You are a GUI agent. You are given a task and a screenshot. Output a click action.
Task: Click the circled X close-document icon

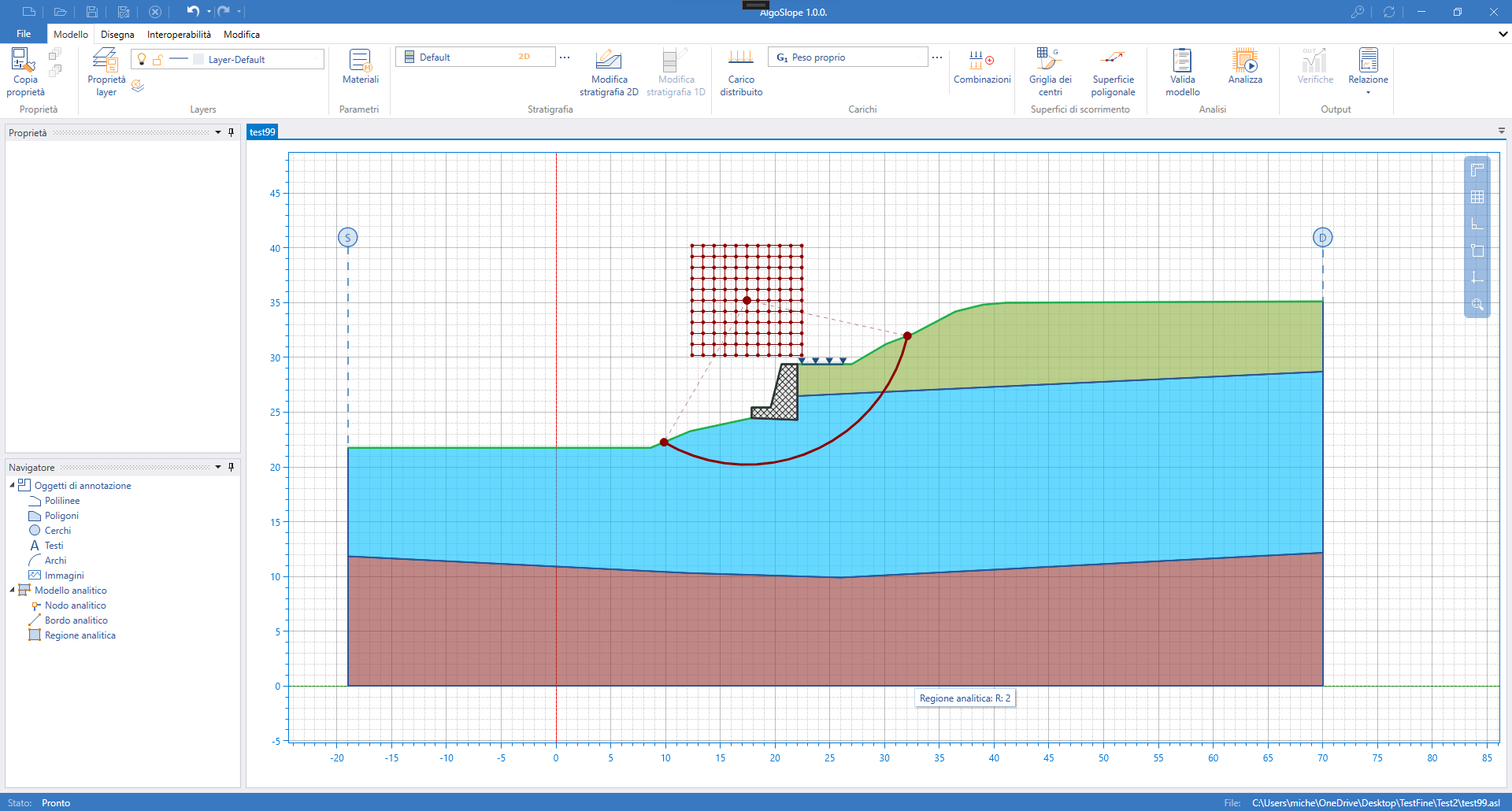155,12
